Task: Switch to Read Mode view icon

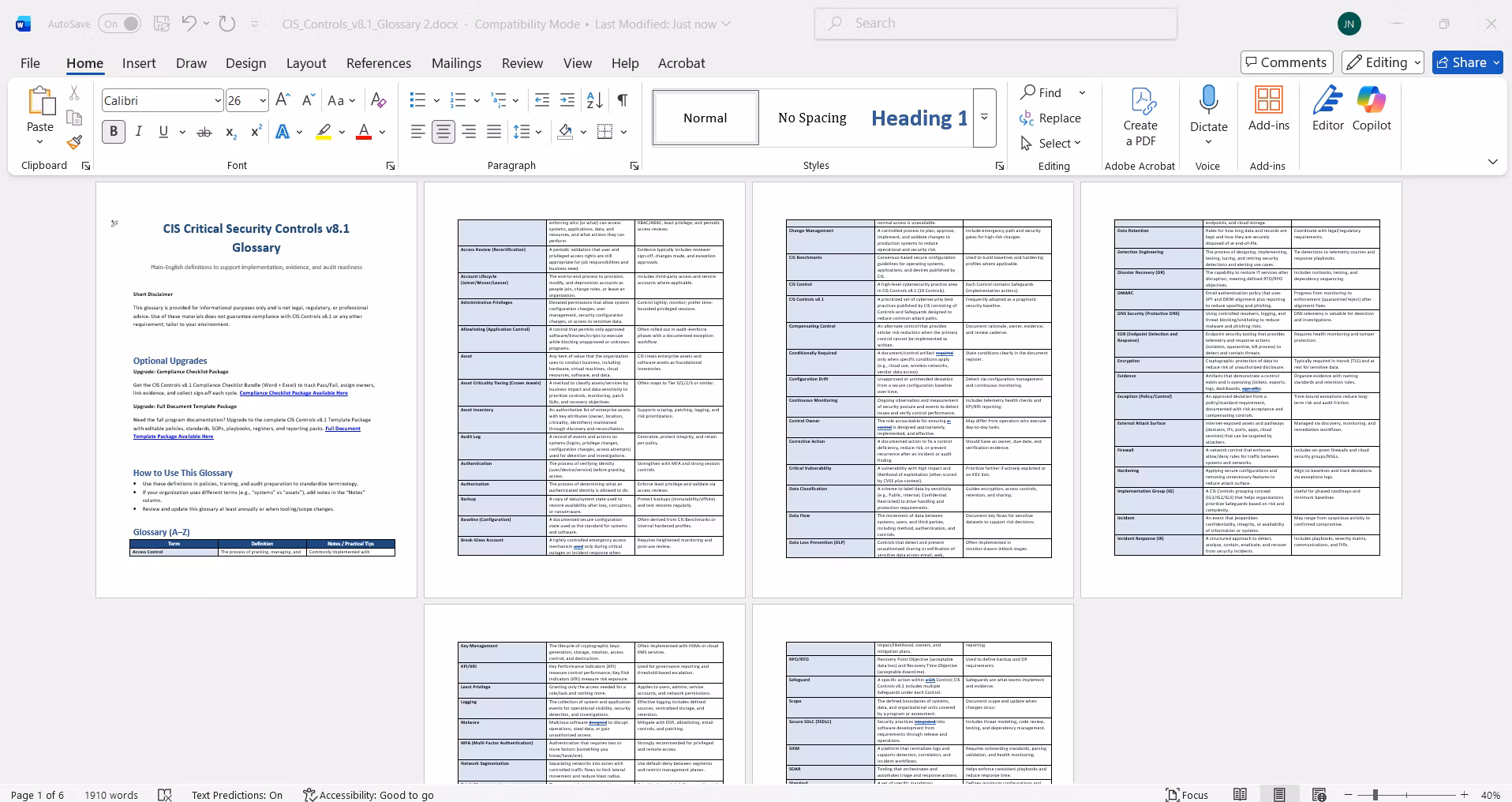Action: (1241, 795)
